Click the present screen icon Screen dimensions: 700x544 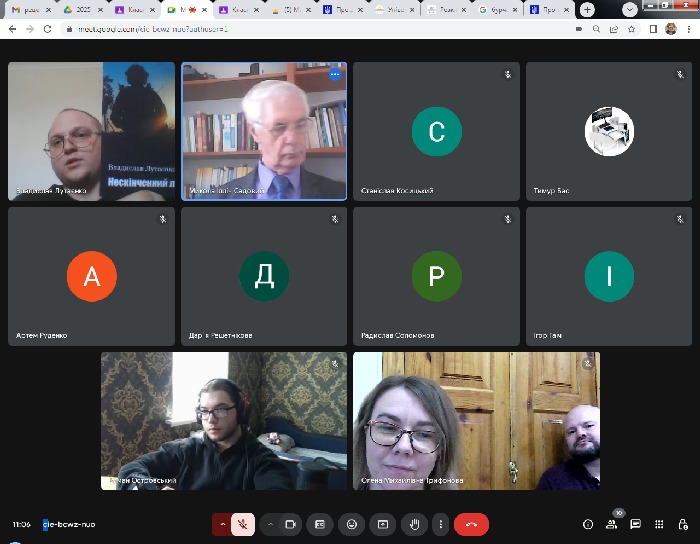pos(381,524)
